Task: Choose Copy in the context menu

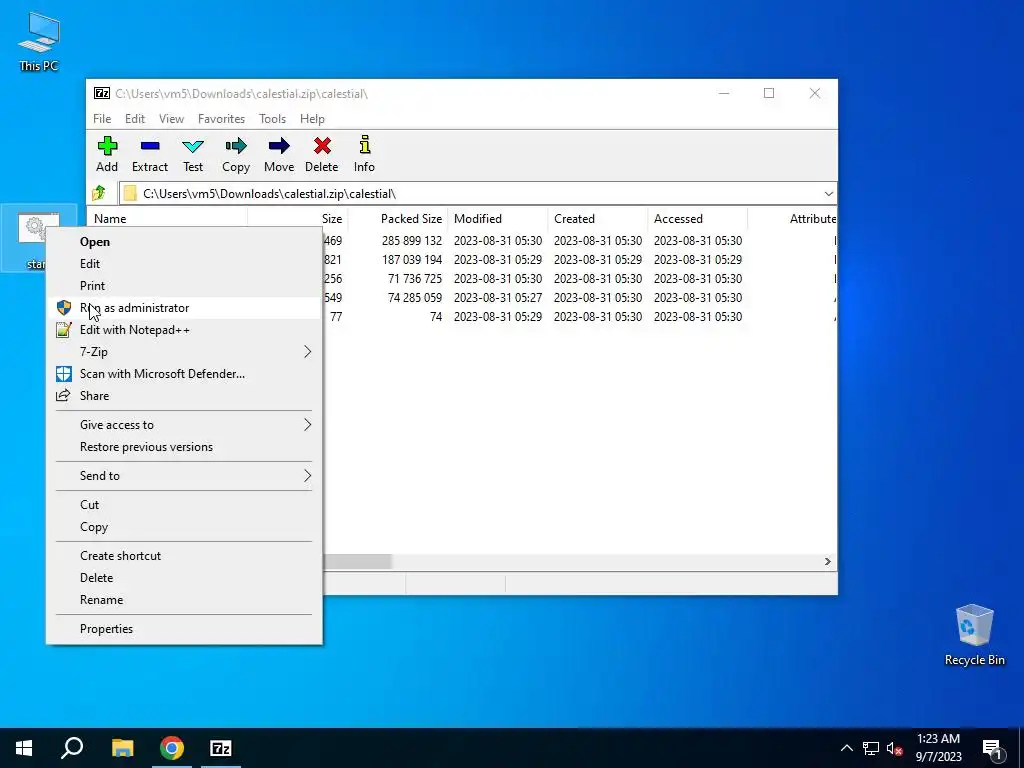Action: coord(184,527)
